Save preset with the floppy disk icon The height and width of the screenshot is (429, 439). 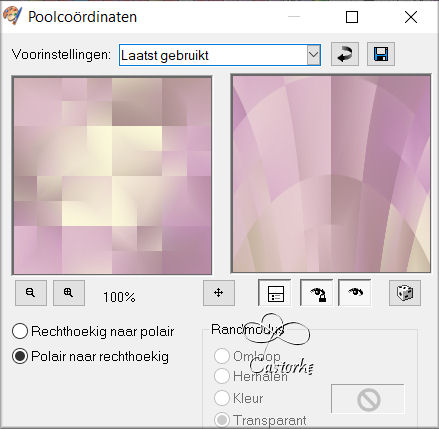point(381,54)
